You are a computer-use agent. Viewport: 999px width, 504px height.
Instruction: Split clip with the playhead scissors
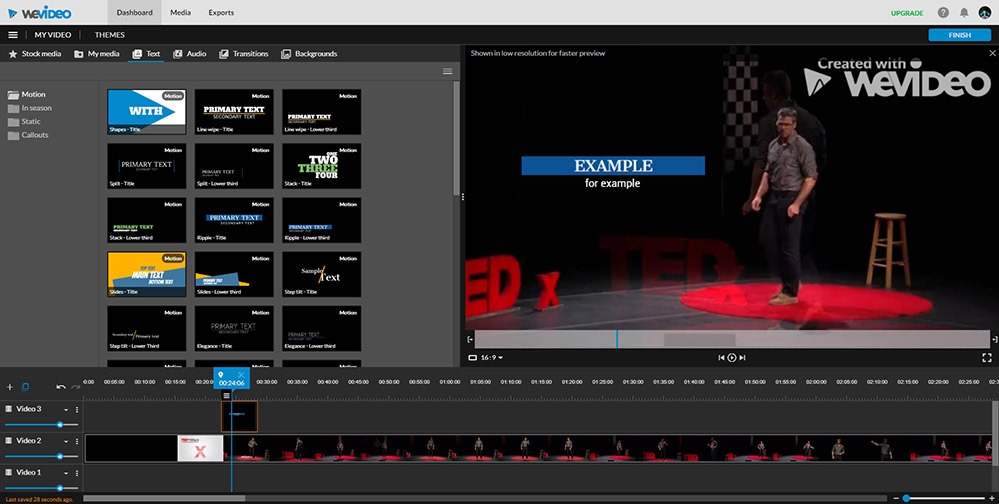(x=241, y=375)
